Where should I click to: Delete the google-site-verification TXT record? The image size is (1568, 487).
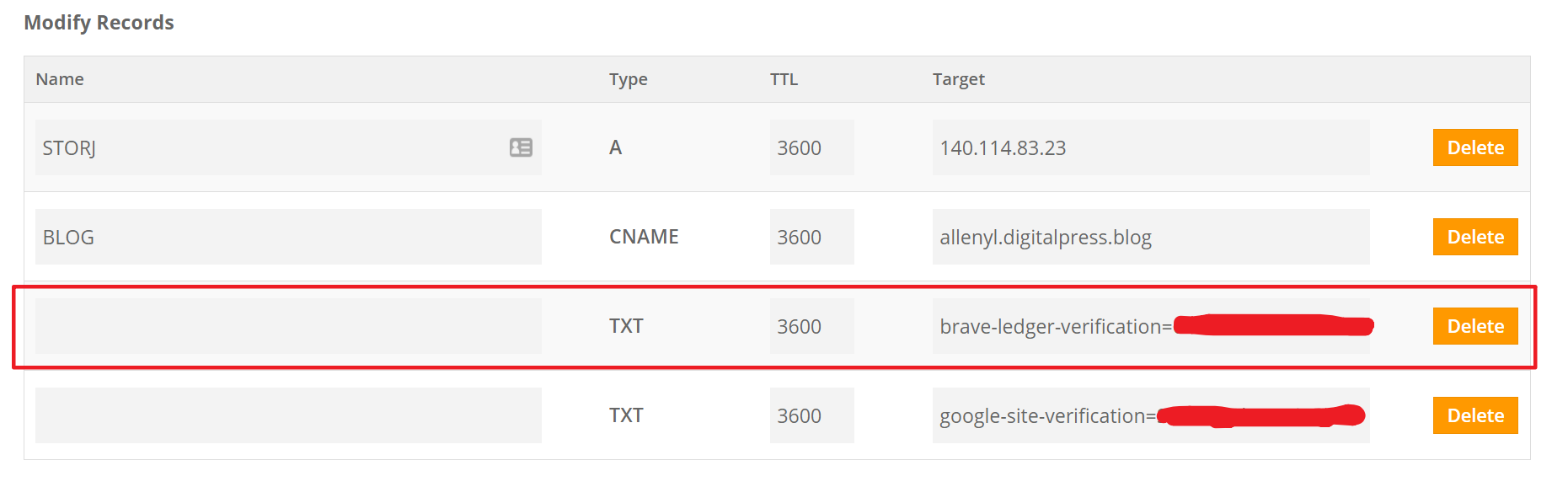[x=1474, y=415]
